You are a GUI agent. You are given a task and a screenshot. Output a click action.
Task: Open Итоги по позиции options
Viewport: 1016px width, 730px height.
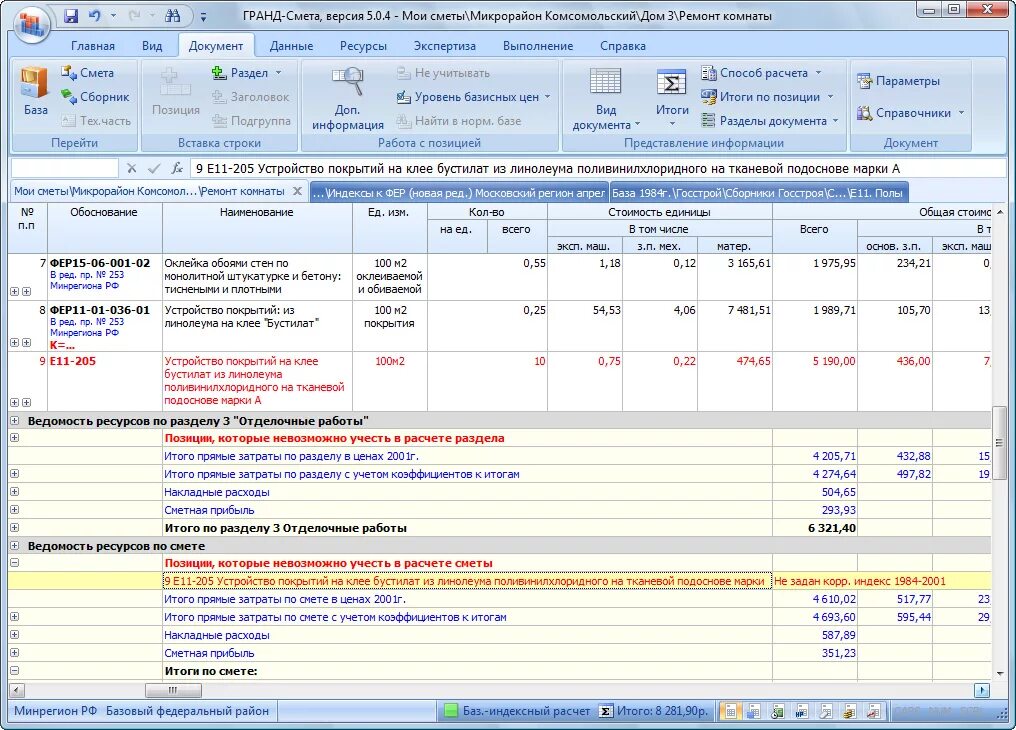coord(767,97)
